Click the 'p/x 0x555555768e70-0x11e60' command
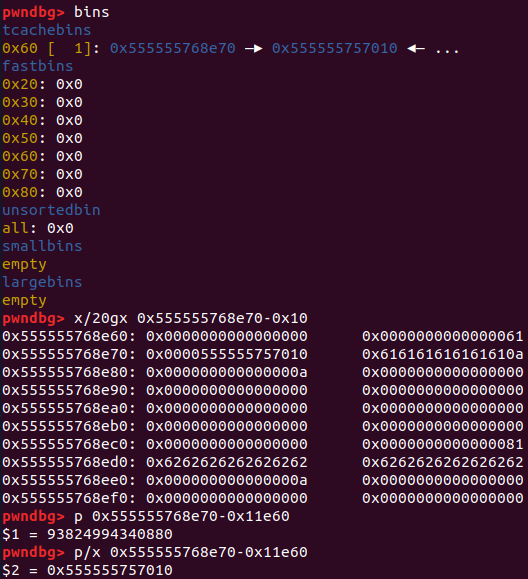Image resolution: width=528 pixels, height=579 pixels. tap(191, 552)
